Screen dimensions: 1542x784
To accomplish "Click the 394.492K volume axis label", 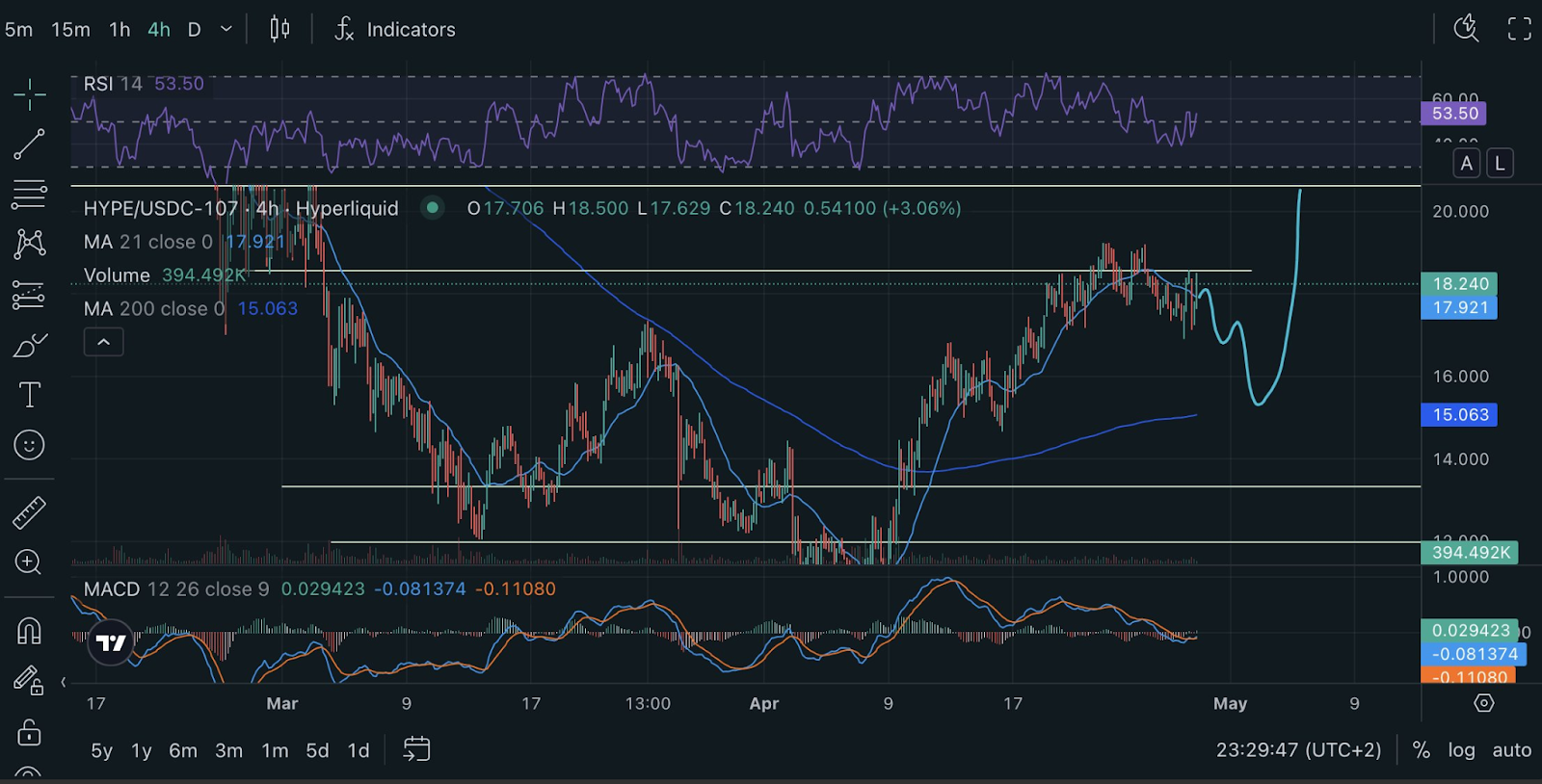I will point(1470,553).
